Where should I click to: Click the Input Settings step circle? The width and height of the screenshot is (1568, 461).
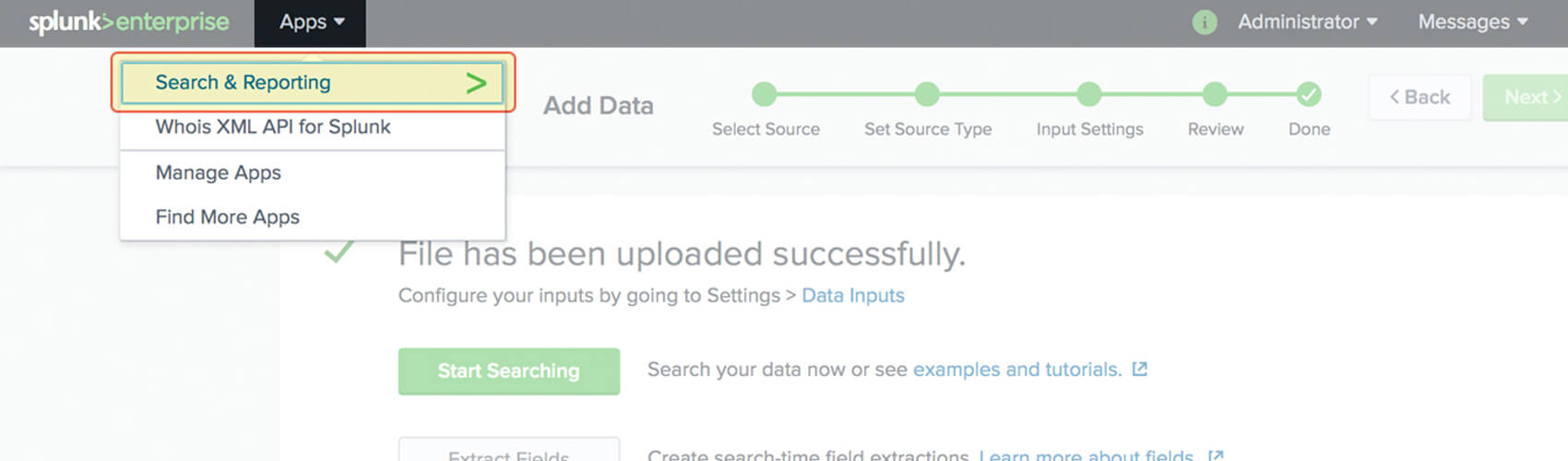(1089, 94)
